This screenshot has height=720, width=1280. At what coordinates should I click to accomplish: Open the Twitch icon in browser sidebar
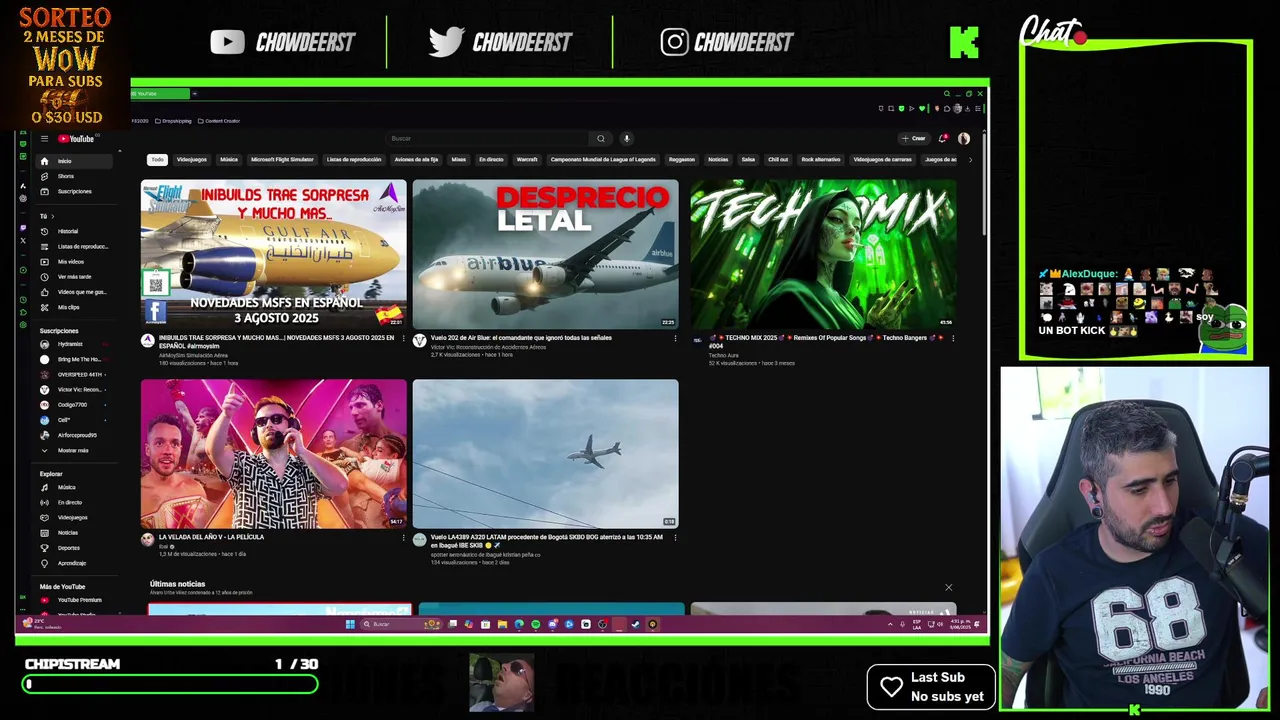tap(23, 226)
